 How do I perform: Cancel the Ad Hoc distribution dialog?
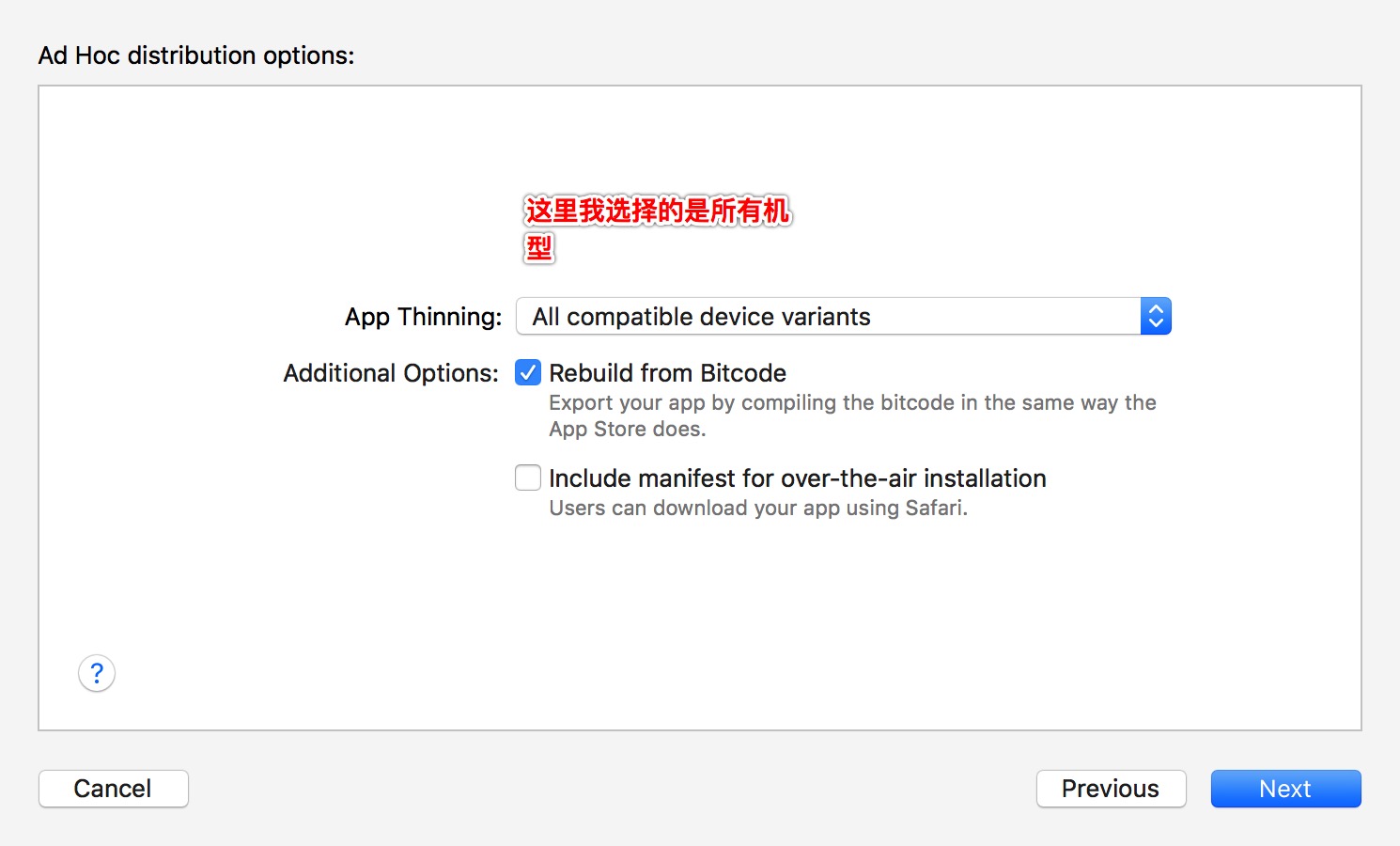point(113,789)
